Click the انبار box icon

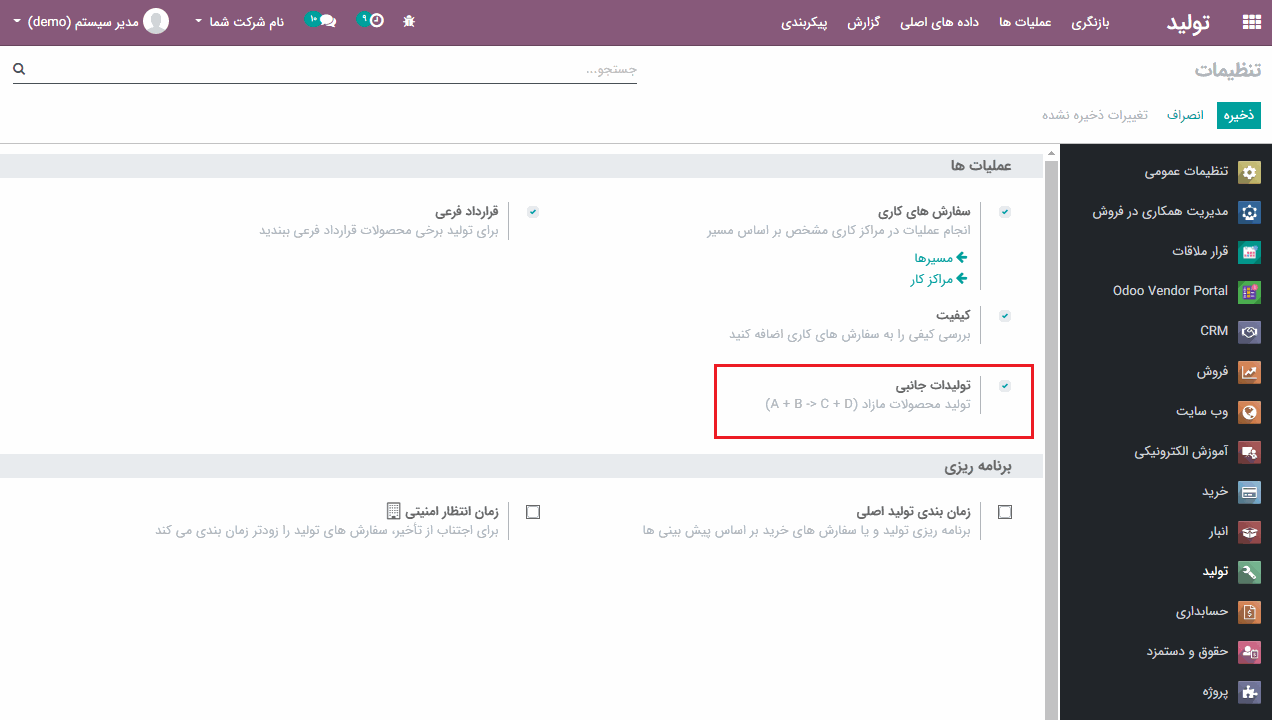click(1249, 532)
